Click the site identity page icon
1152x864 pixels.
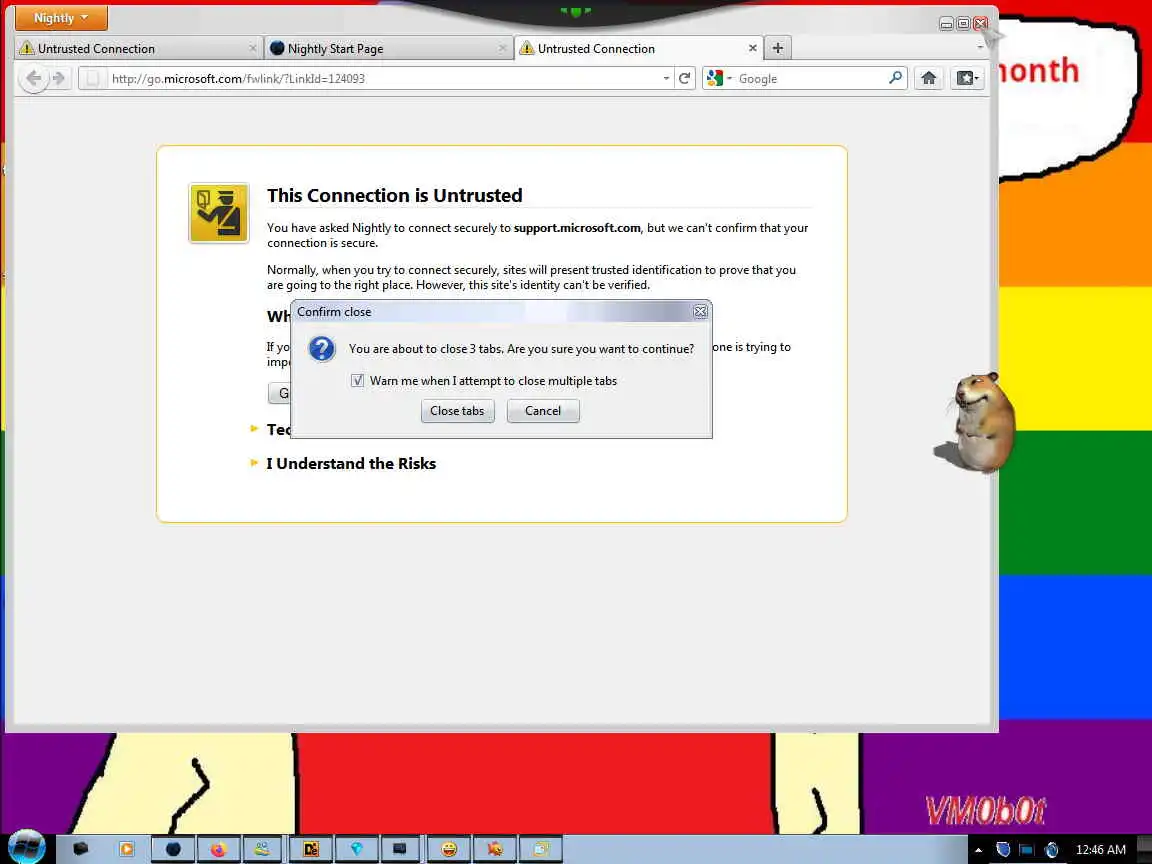[92, 78]
